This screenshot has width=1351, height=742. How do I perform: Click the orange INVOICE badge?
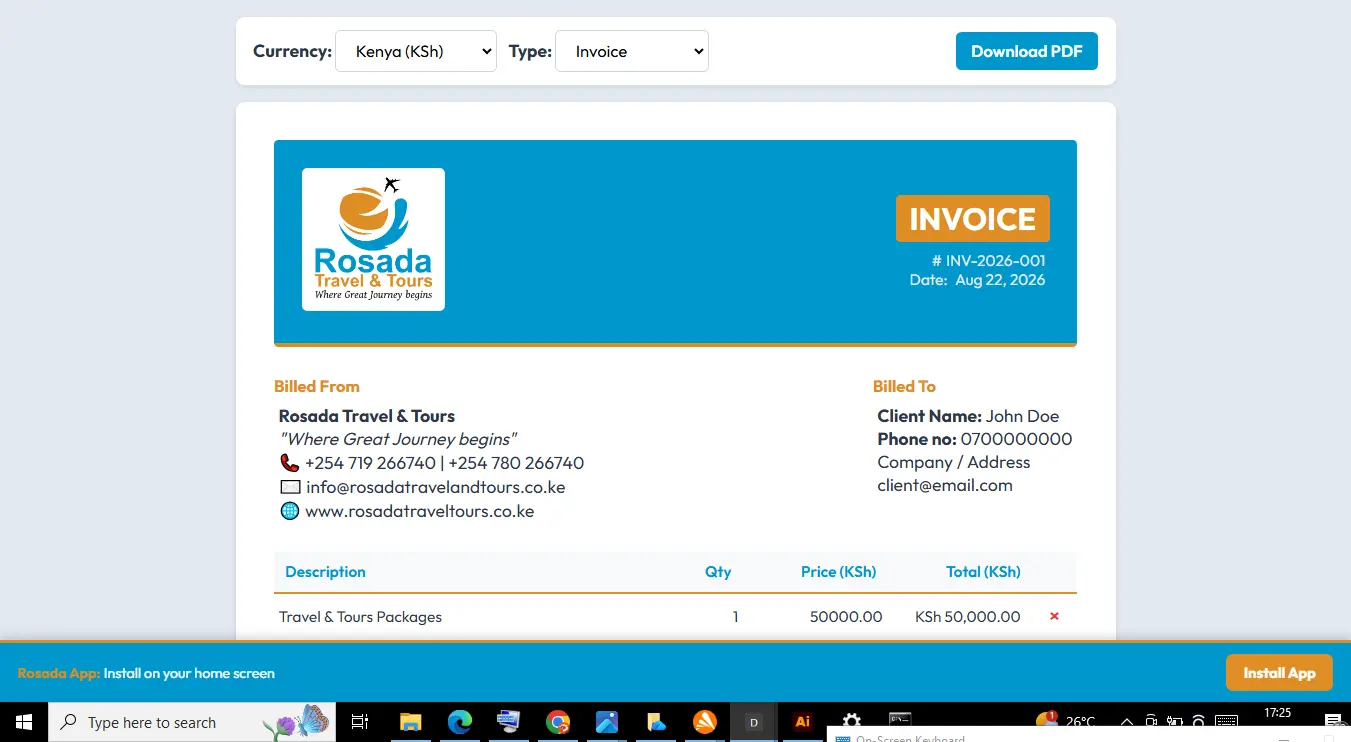pos(972,218)
